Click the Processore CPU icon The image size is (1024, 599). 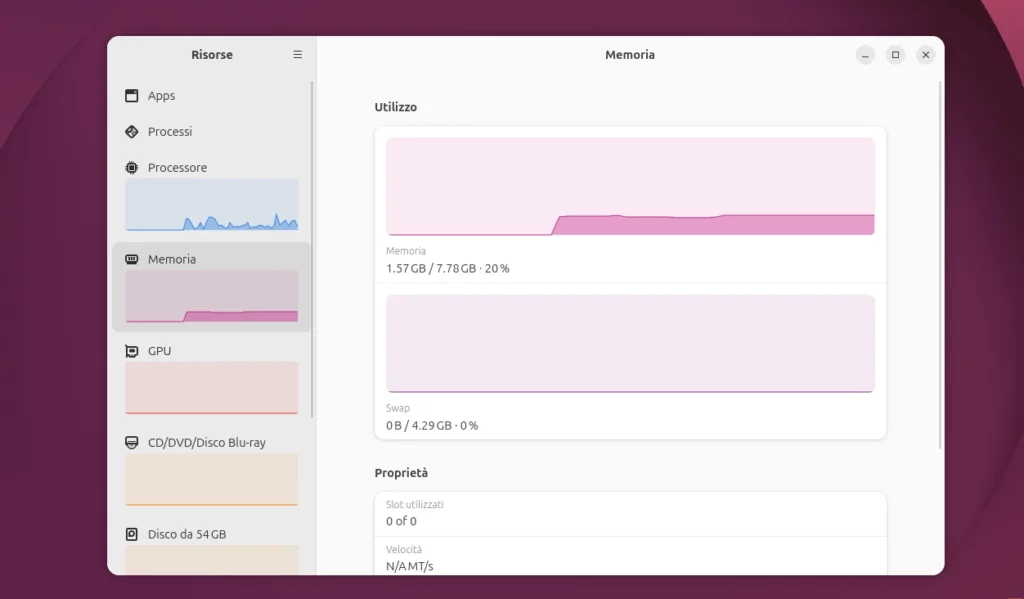point(130,167)
